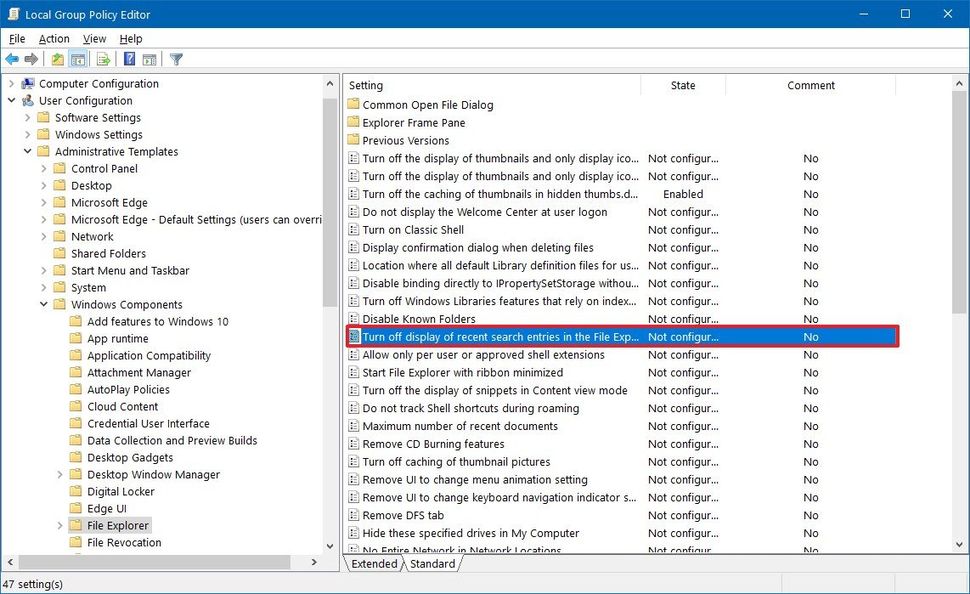This screenshot has height=594, width=970.
Task: Open Help using the question mark icon
Action: 128,58
